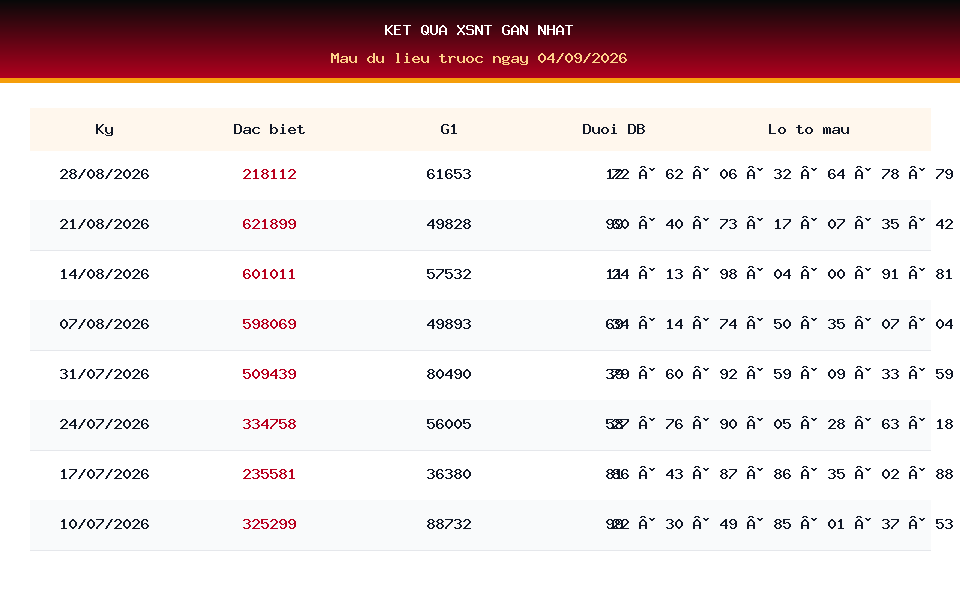960x590 pixels.
Task: Click G1 result 57532
Action: [x=449, y=274]
